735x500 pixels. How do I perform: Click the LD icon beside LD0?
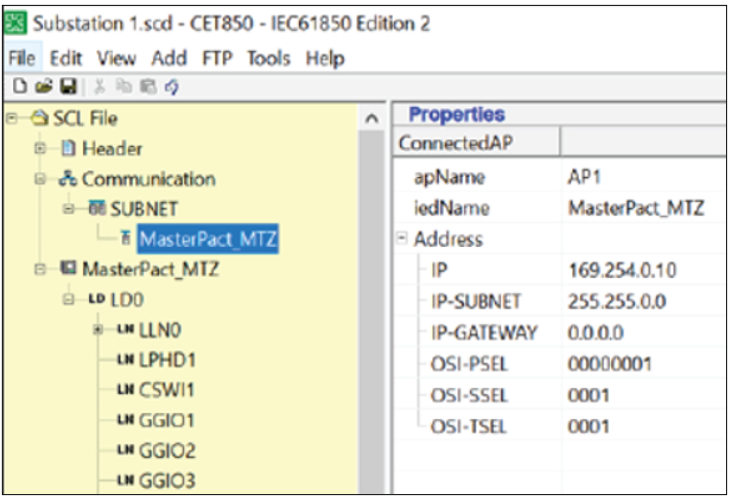tap(97, 299)
